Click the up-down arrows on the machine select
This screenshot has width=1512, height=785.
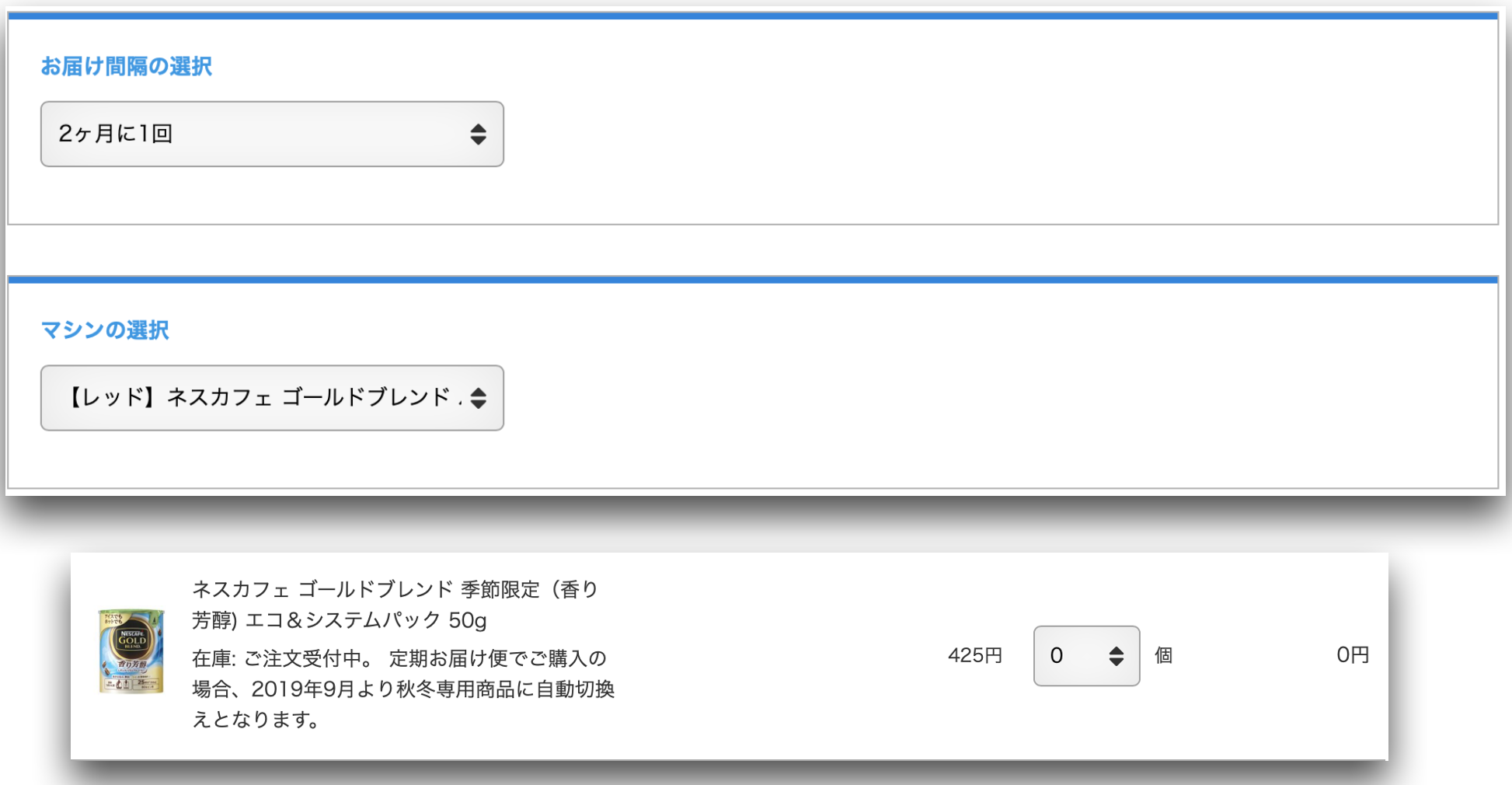pos(479,399)
